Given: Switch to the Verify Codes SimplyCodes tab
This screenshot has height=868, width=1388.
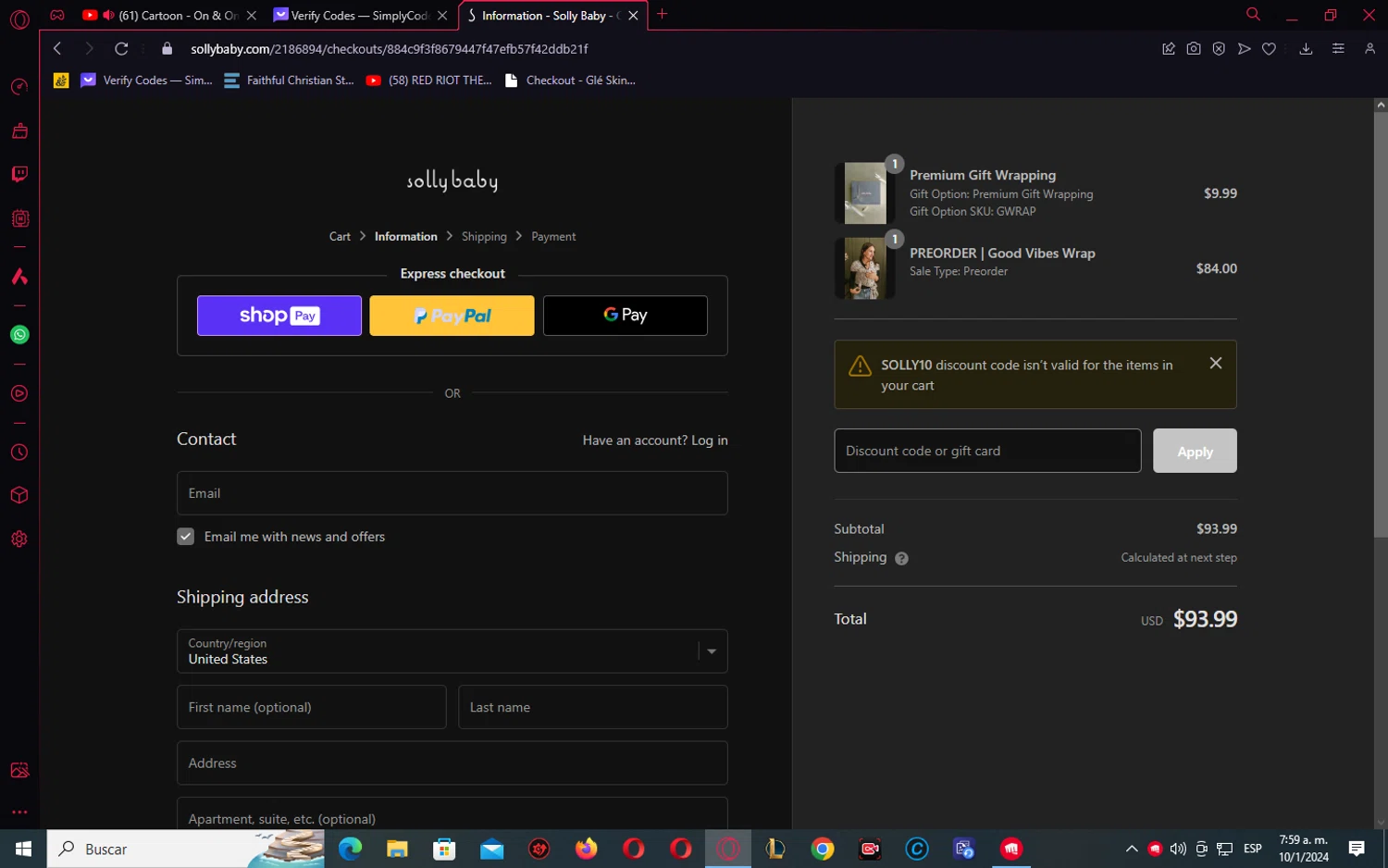Looking at the screenshot, I should coord(359,16).
